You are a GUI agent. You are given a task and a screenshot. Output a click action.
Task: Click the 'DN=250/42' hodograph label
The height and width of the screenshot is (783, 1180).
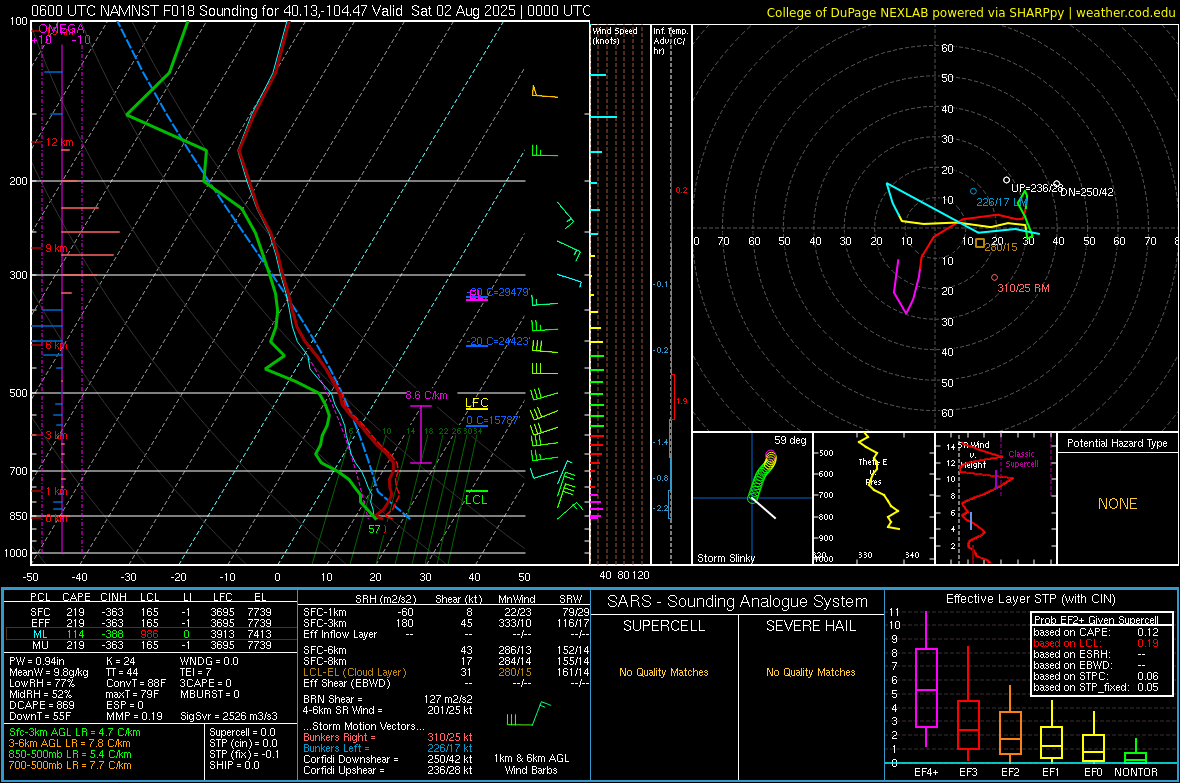1087,193
